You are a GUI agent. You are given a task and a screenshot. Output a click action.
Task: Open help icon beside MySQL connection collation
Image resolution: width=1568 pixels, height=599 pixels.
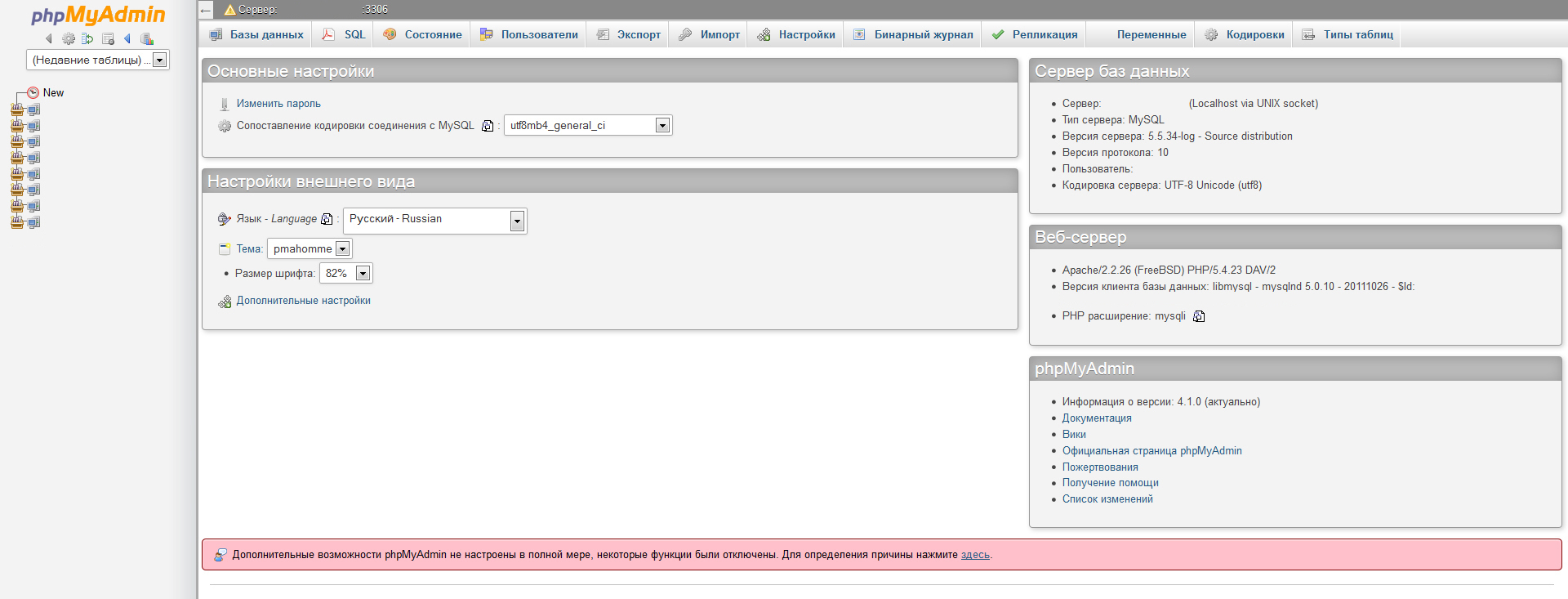[488, 126]
